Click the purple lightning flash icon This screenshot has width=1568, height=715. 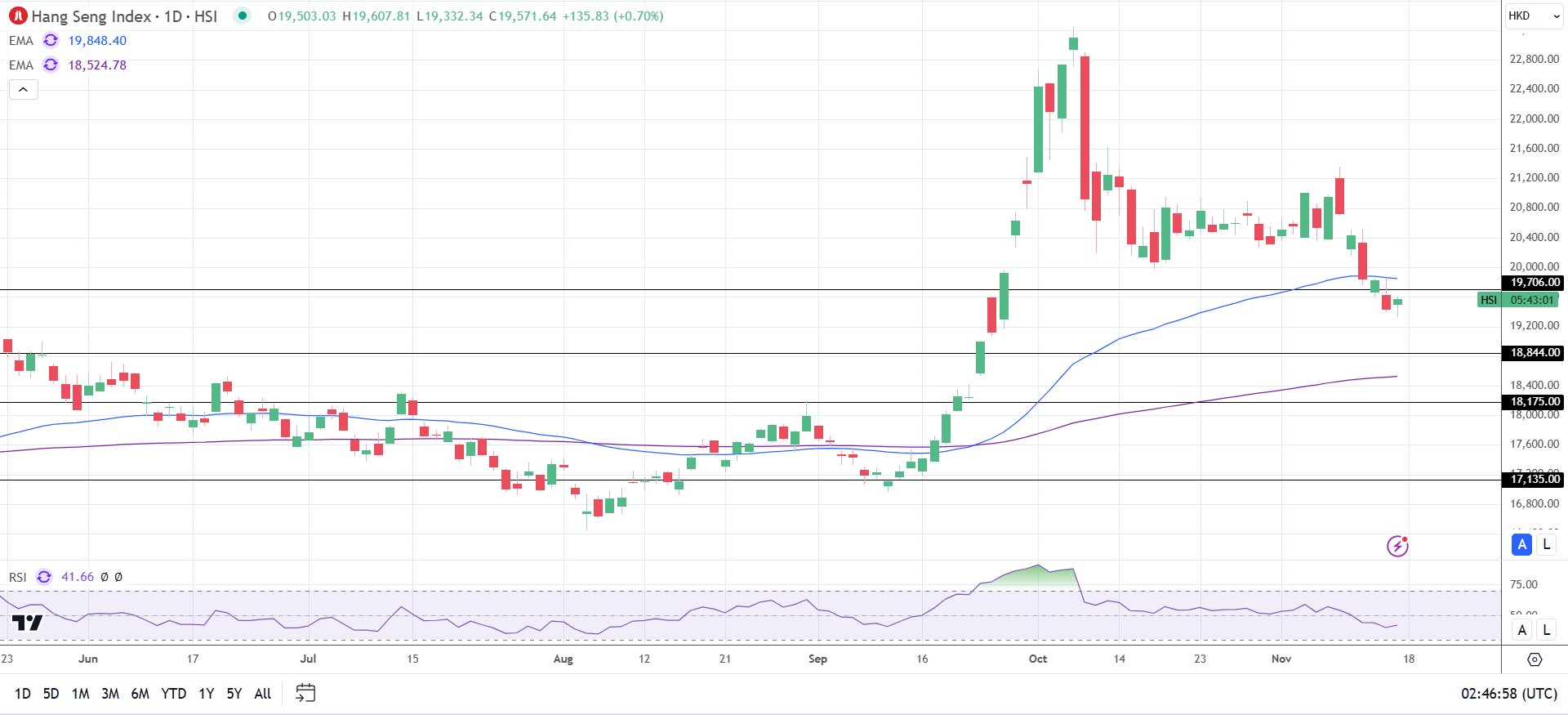(1397, 546)
